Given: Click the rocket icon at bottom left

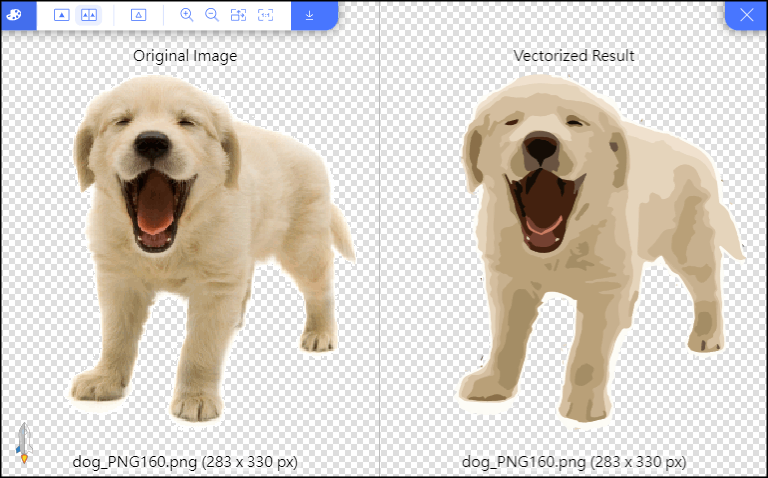Looking at the screenshot, I should (23, 443).
